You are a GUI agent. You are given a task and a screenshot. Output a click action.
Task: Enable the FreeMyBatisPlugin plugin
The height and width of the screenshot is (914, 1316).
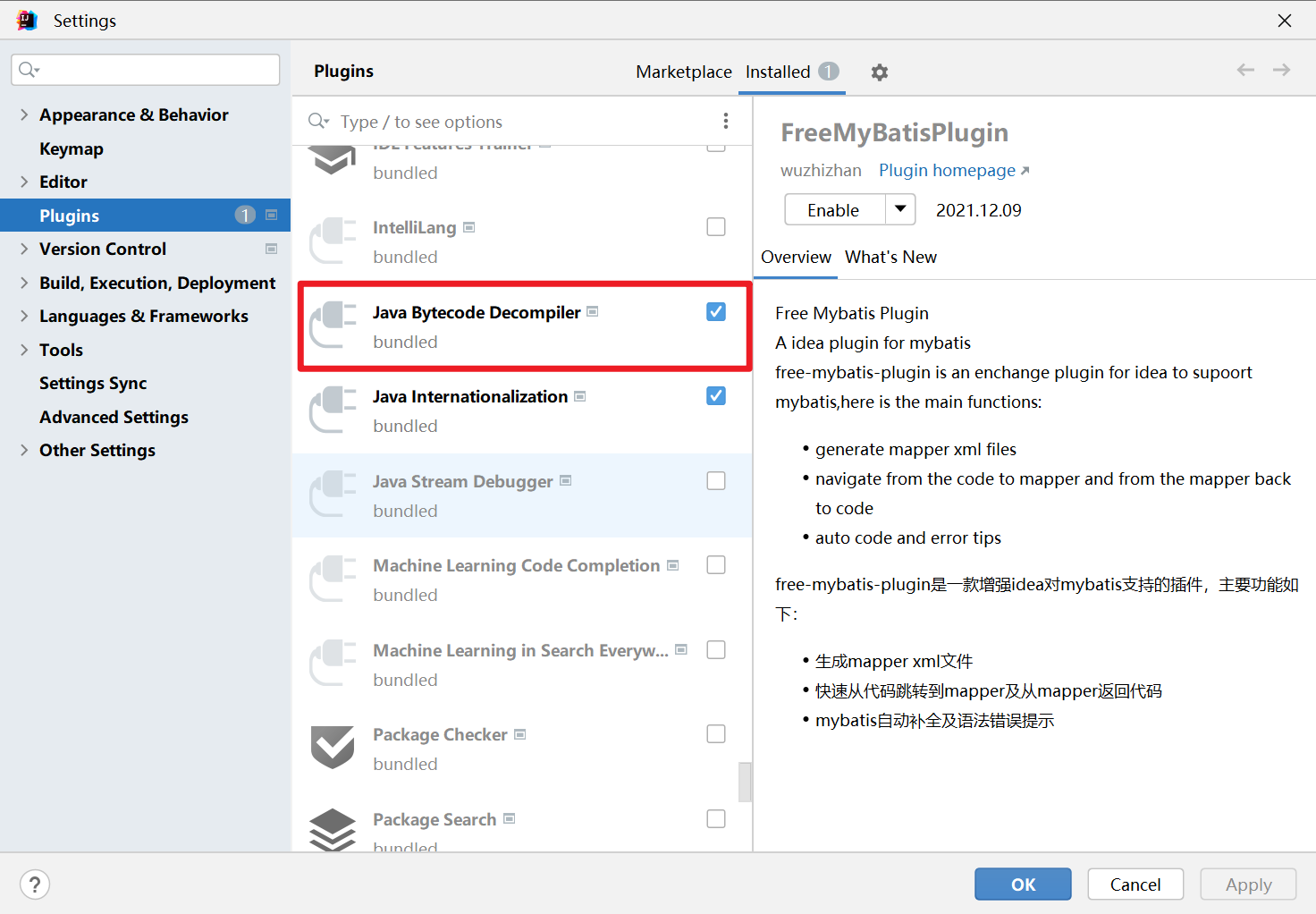point(835,209)
